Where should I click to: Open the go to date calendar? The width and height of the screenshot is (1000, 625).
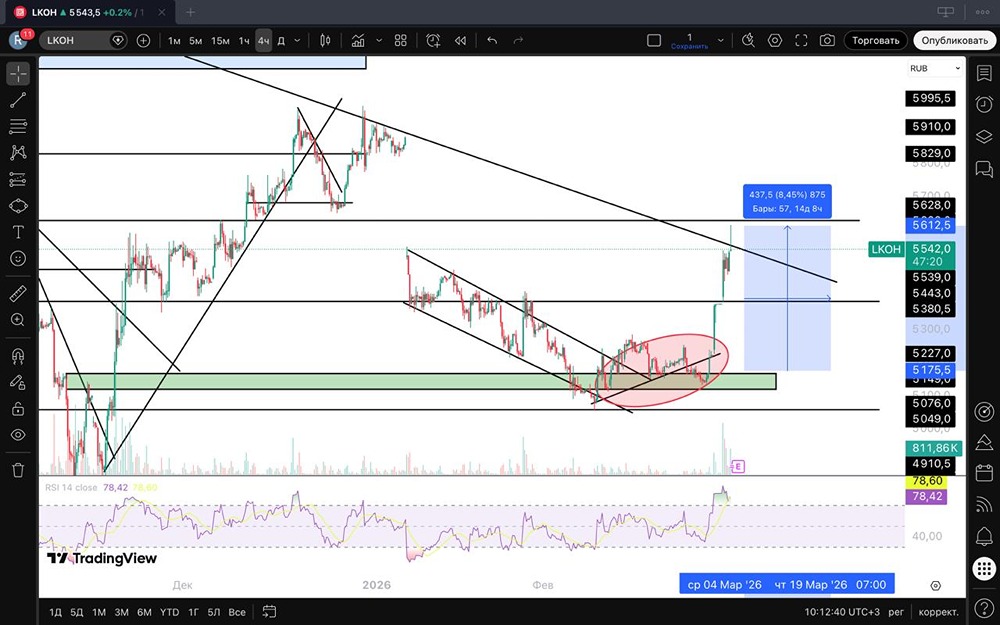pyautogui.click(x=270, y=612)
